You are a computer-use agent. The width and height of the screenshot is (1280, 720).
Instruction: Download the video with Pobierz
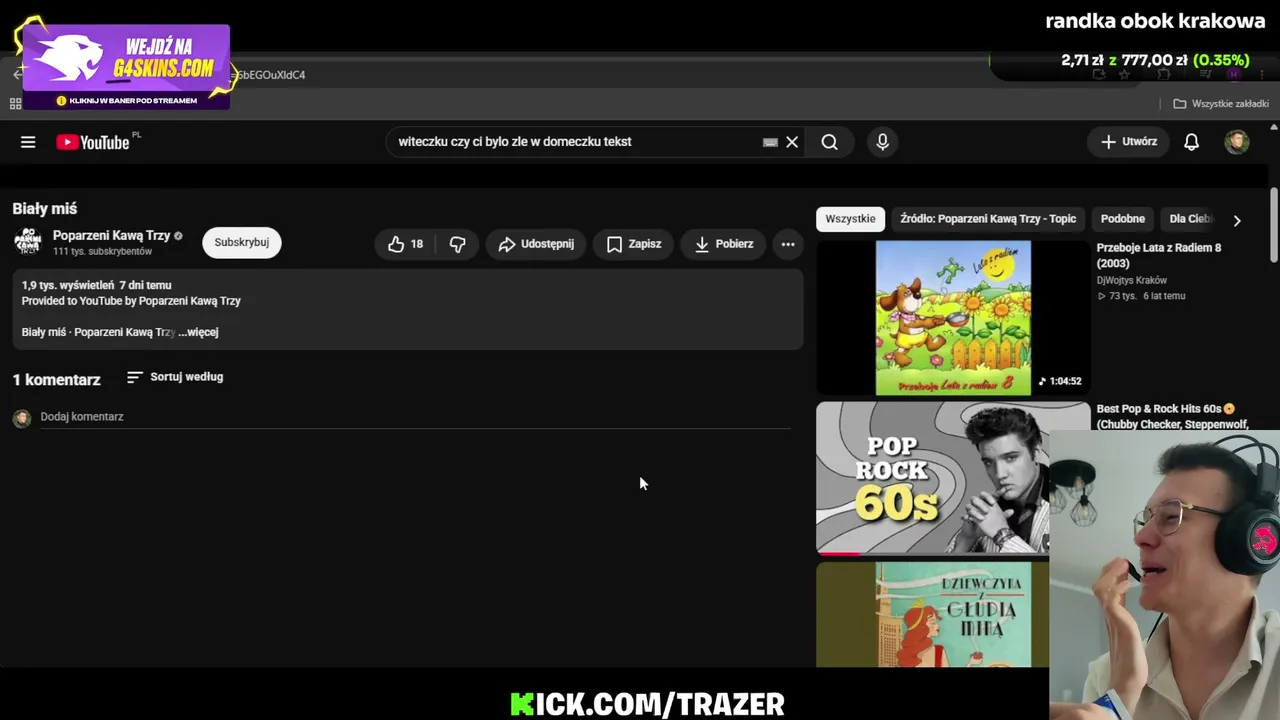point(724,244)
